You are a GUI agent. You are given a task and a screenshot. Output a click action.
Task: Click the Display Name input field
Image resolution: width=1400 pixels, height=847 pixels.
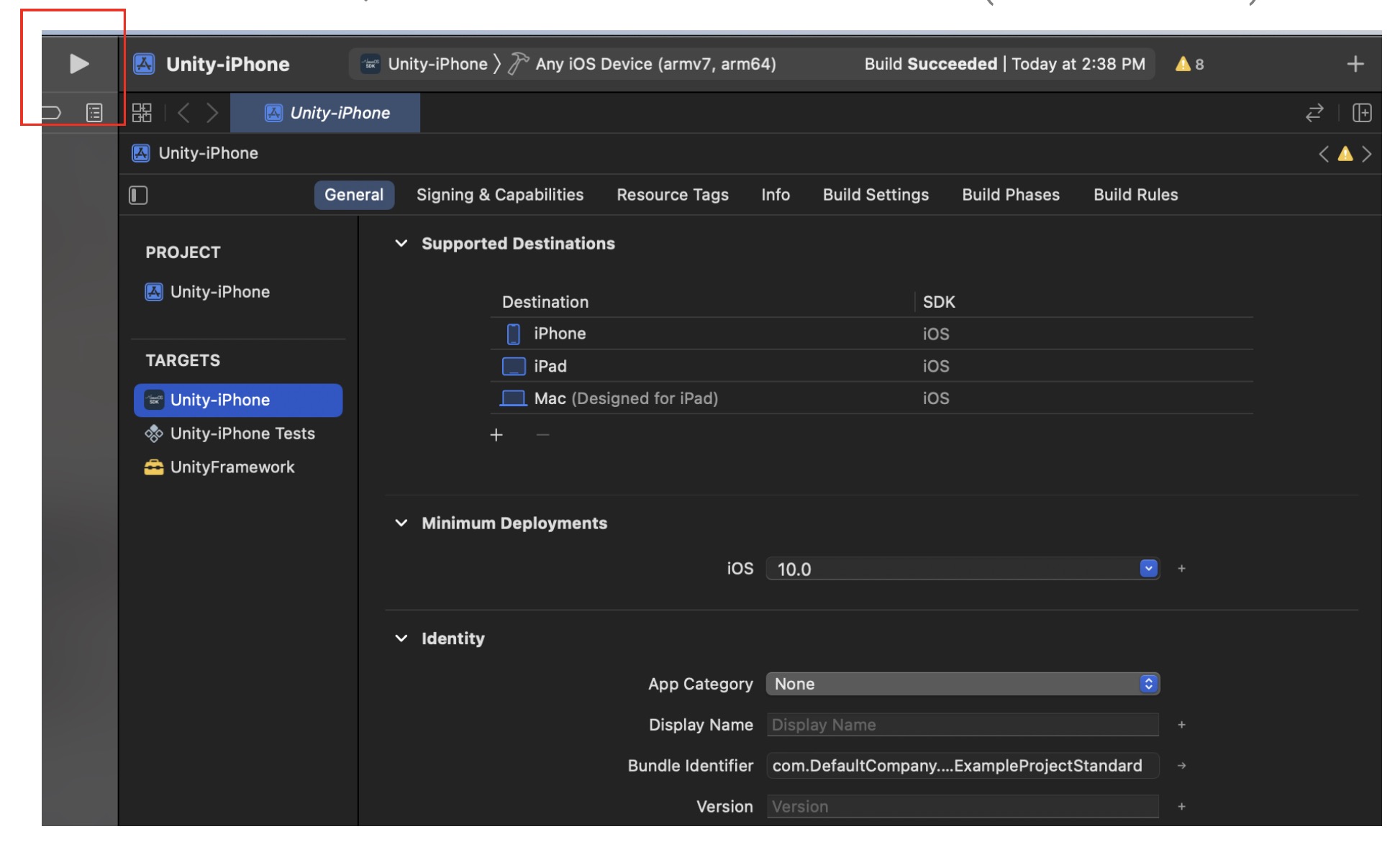[963, 725]
